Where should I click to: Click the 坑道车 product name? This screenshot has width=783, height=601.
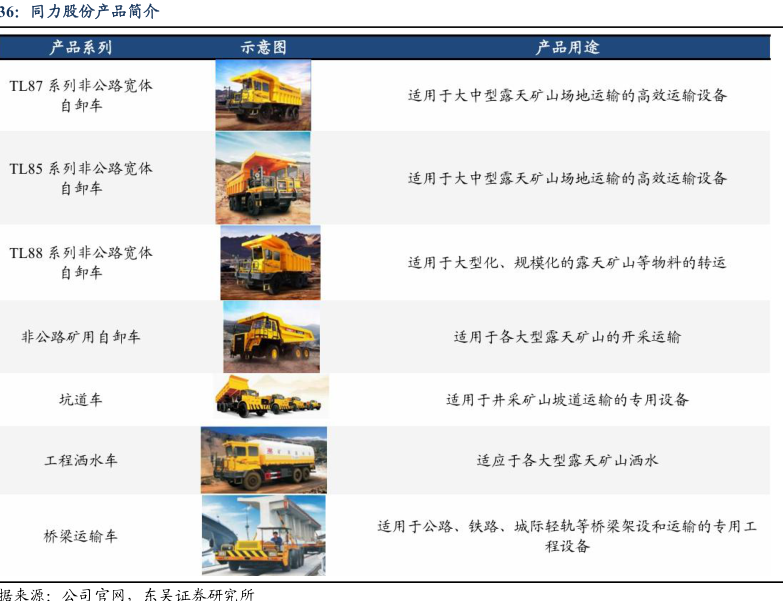pyautogui.click(x=80, y=399)
